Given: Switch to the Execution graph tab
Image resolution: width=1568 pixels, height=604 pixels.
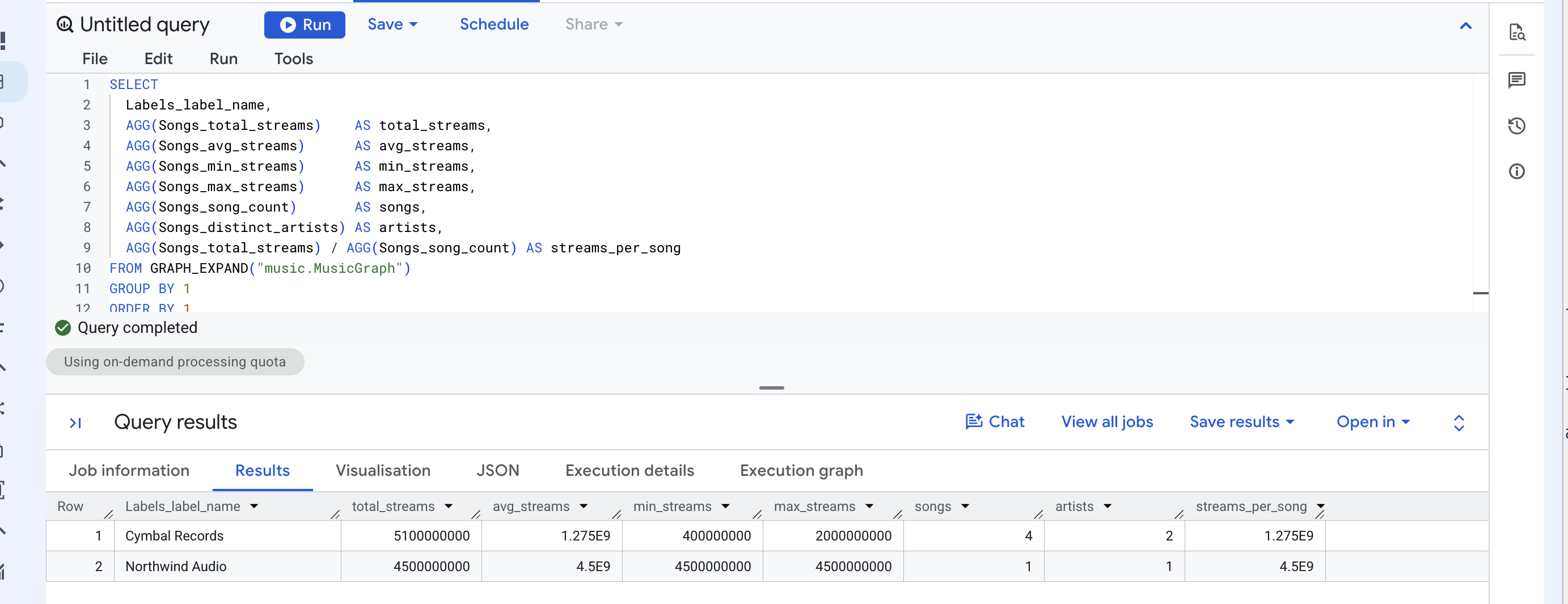Looking at the screenshot, I should [801, 471].
